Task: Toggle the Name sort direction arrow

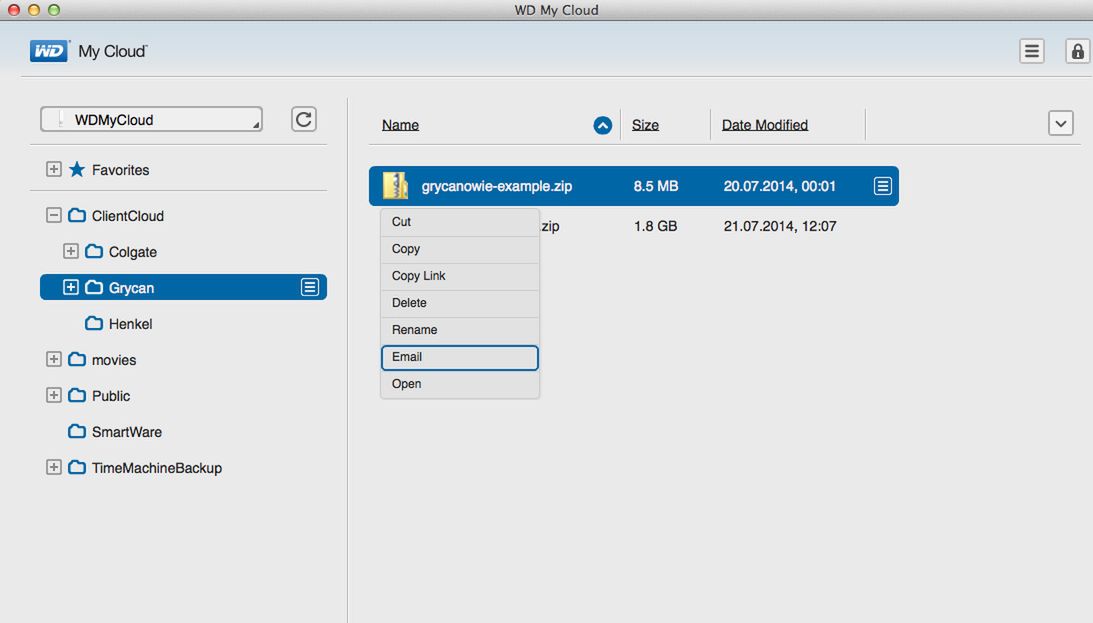Action: tap(603, 125)
